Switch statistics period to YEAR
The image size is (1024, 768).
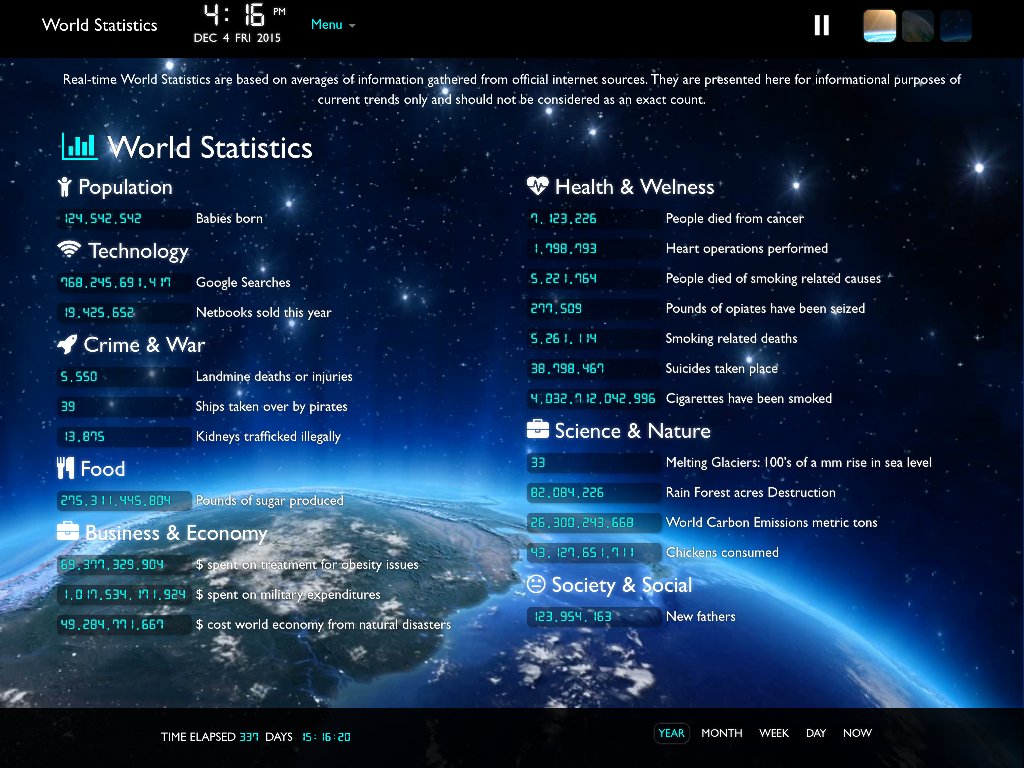671,733
